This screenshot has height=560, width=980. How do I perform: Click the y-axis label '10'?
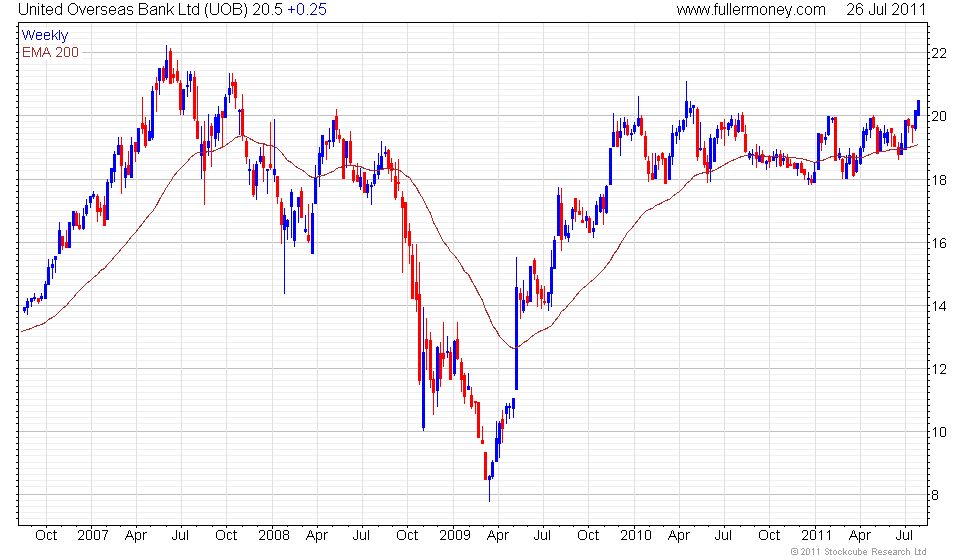(x=939, y=432)
